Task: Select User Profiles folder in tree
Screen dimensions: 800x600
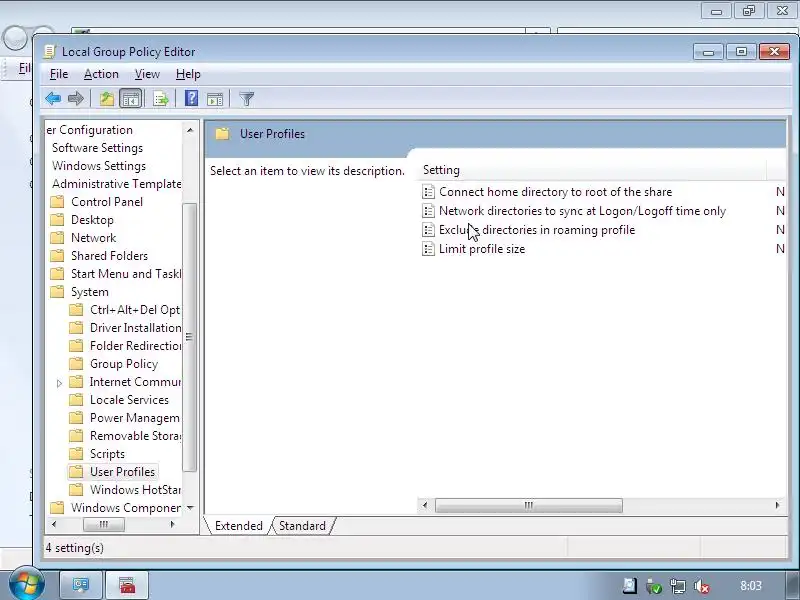Action: tap(122, 472)
